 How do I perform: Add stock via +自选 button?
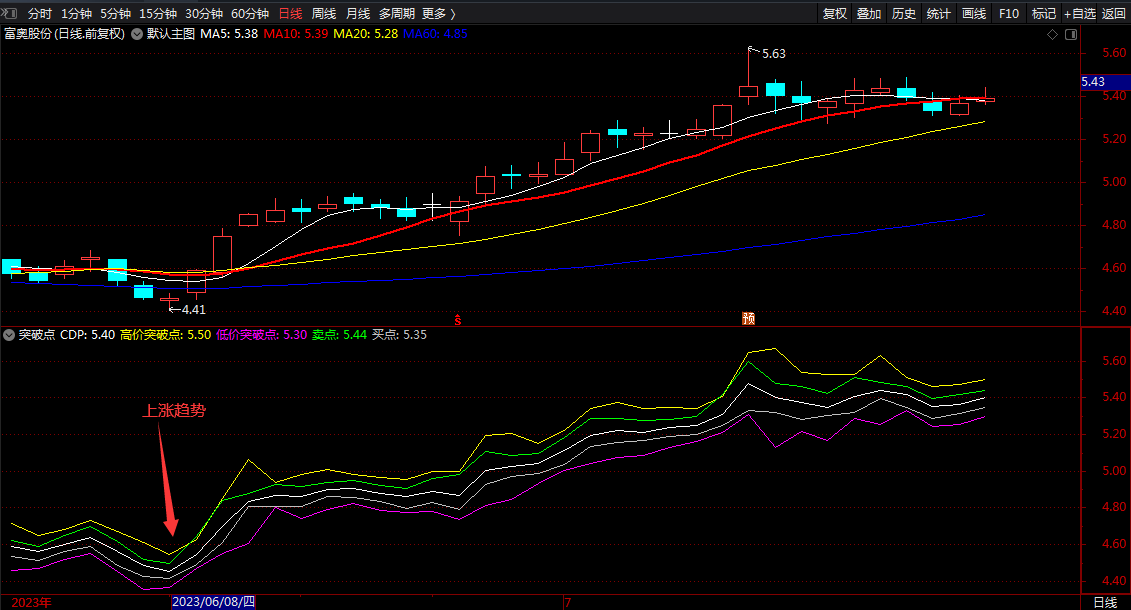coord(1080,14)
